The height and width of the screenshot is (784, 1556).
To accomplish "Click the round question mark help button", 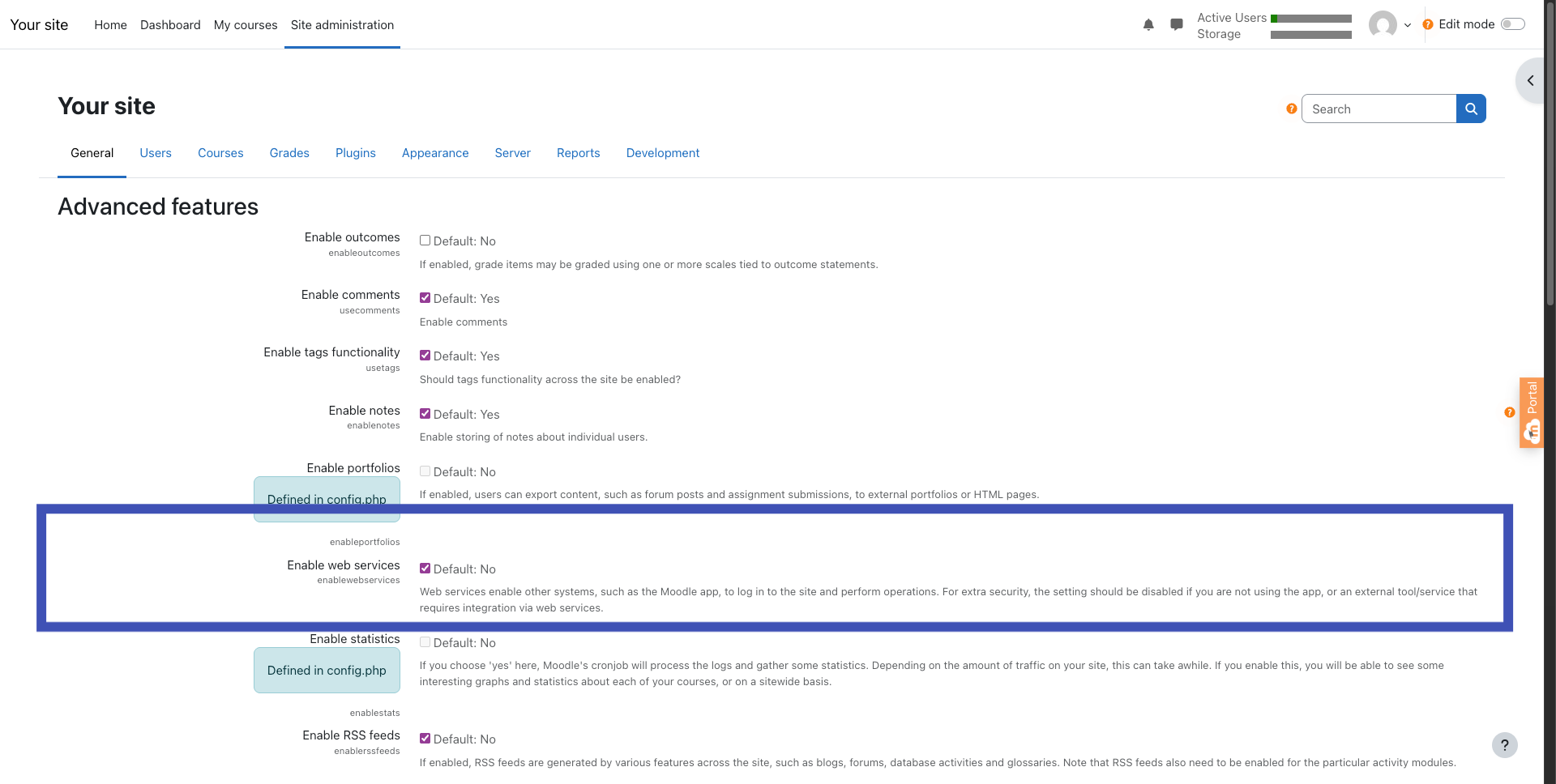I will 1504,745.
